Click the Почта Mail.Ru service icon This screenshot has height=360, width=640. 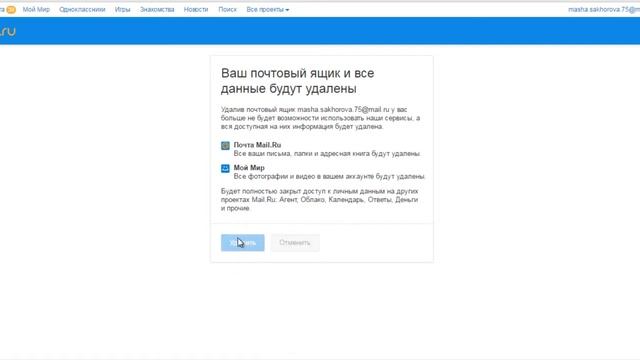[225, 146]
